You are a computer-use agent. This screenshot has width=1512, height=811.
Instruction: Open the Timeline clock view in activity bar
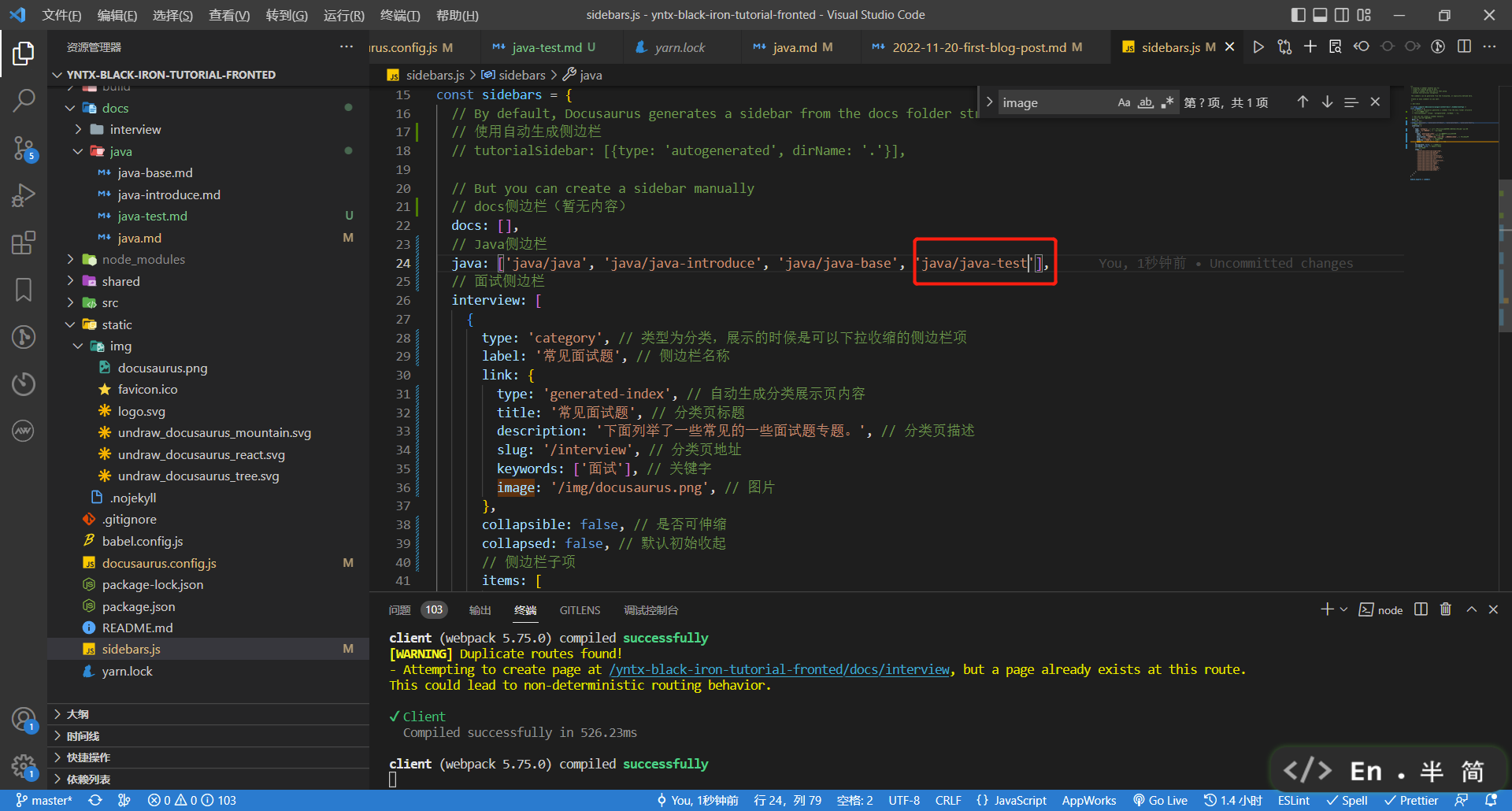pos(24,384)
